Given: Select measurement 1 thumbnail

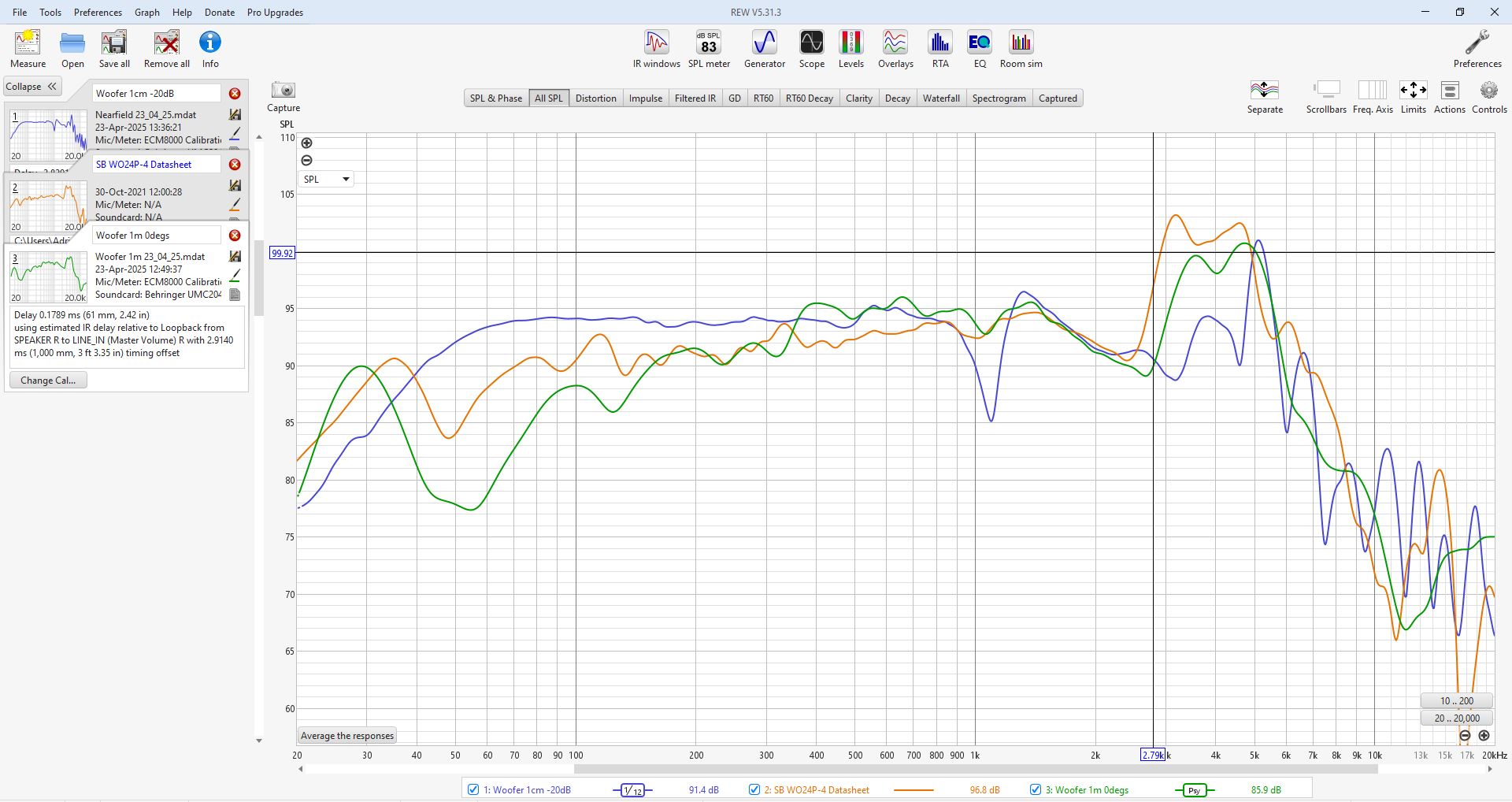Looking at the screenshot, I should pos(48,136).
